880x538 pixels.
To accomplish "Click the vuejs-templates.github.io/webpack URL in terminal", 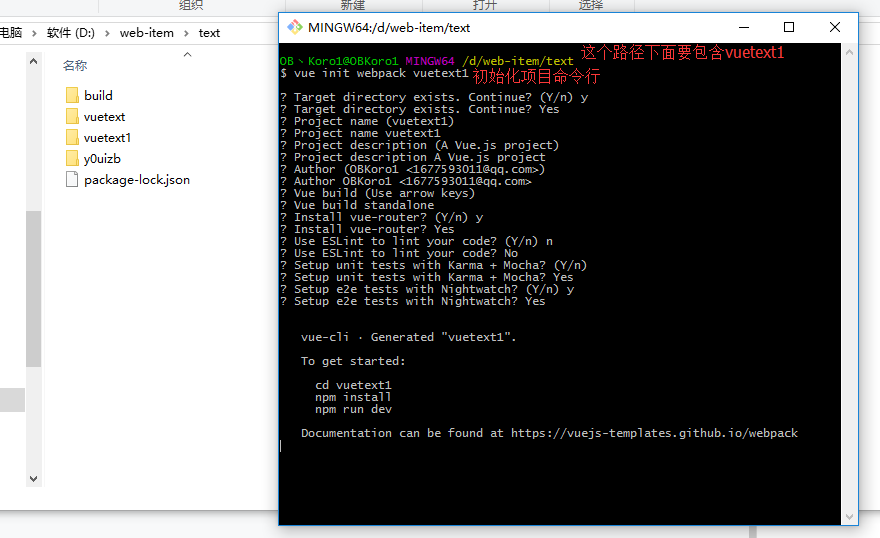I will (654, 433).
